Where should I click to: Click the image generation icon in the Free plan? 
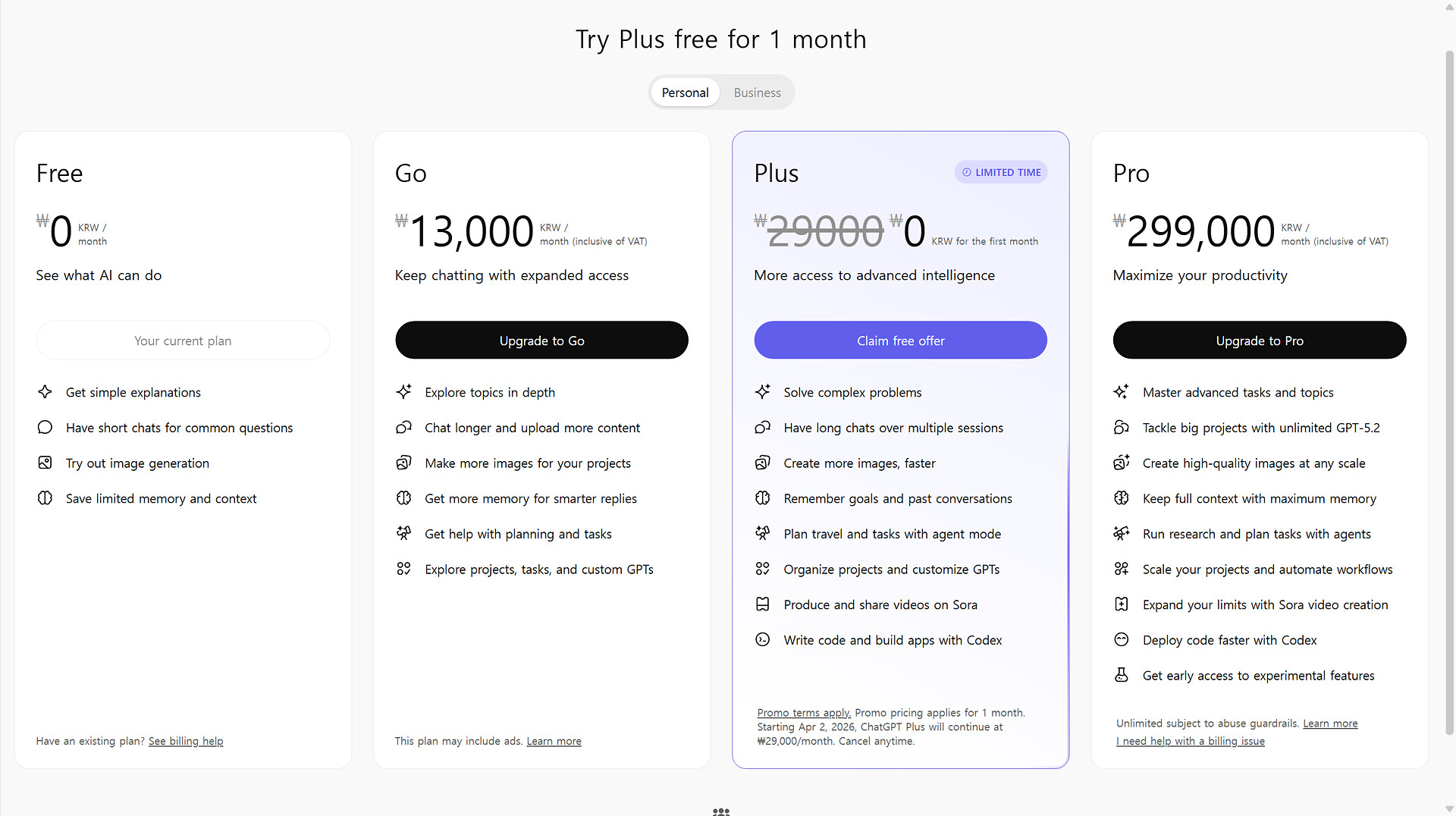tap(45, 463)
